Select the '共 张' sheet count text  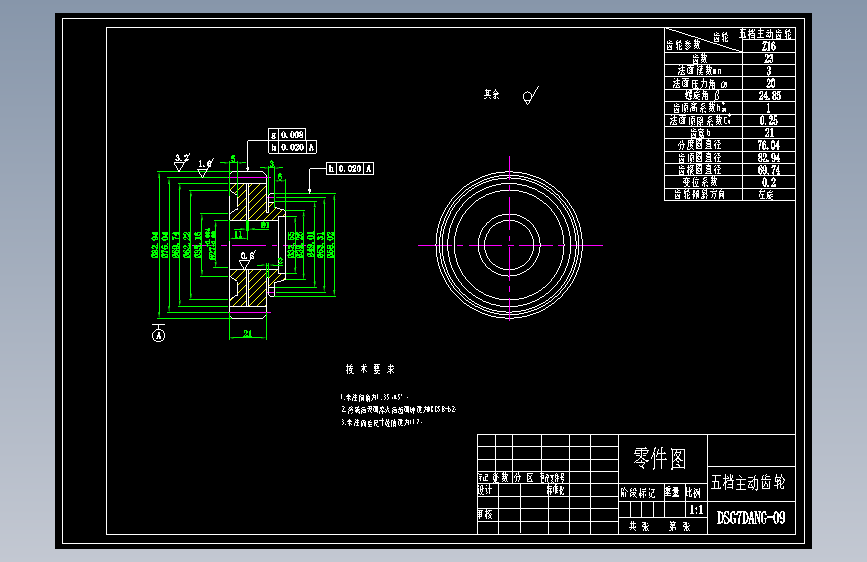[x=639, y=527]
